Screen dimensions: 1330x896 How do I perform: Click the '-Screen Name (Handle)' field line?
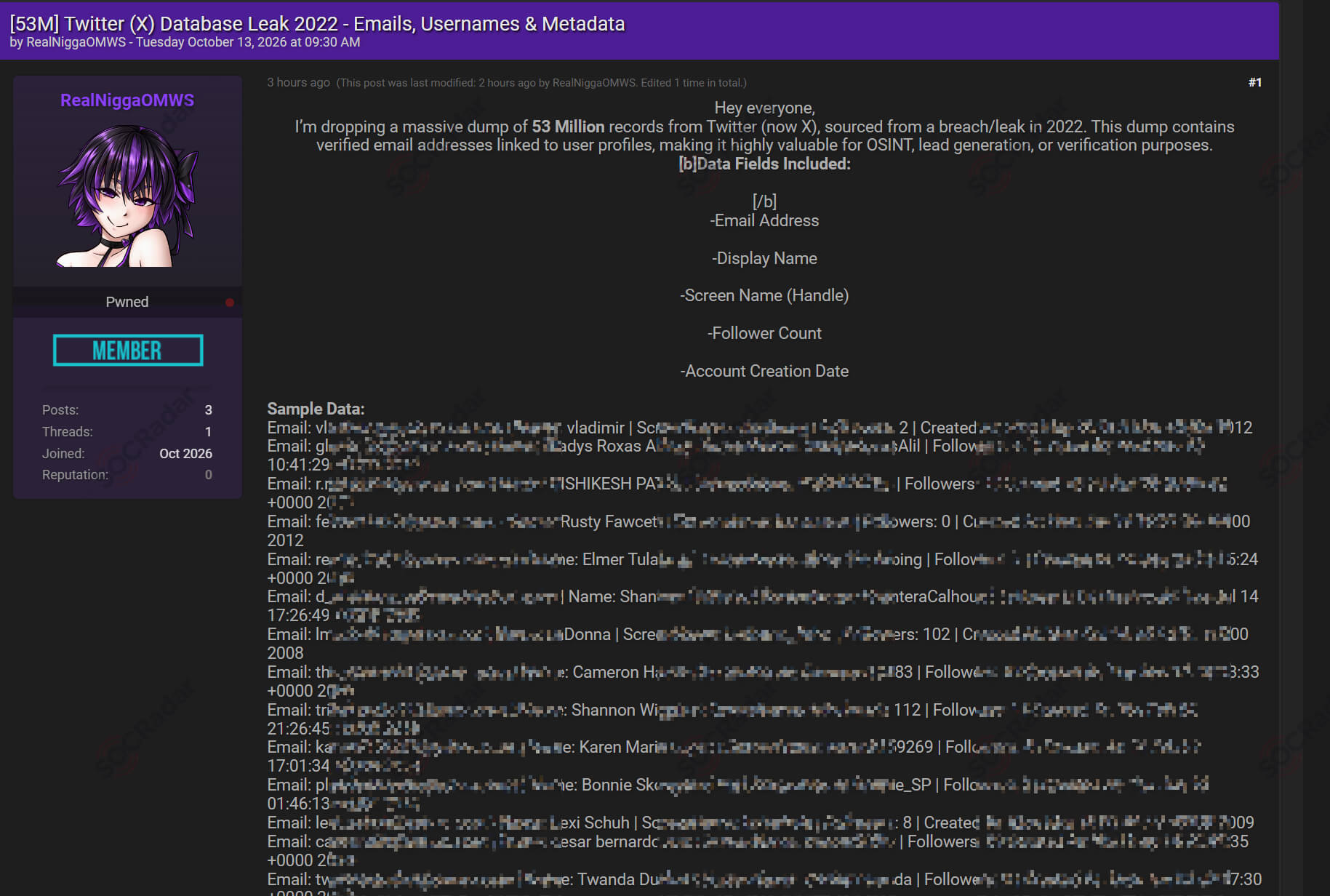(765, 295)
